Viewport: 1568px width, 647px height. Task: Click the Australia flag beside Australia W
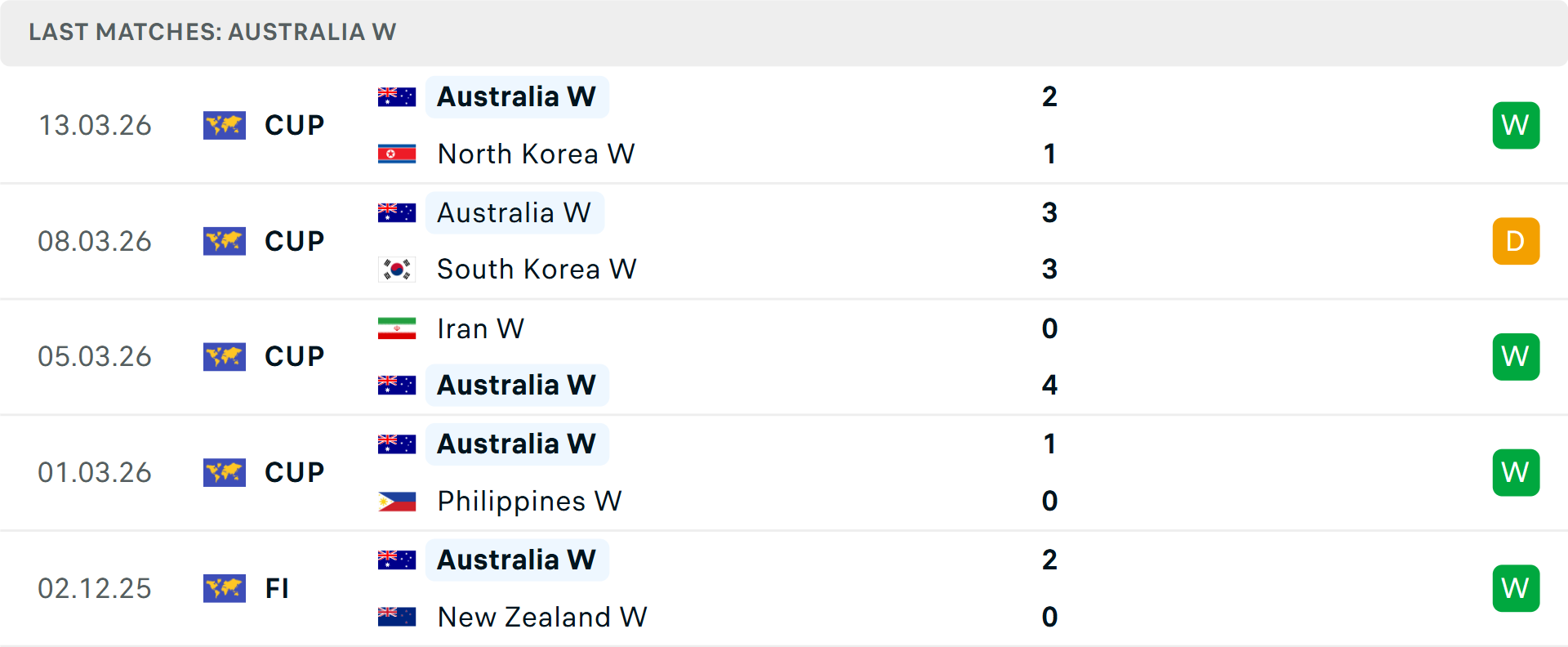(396, 96)
